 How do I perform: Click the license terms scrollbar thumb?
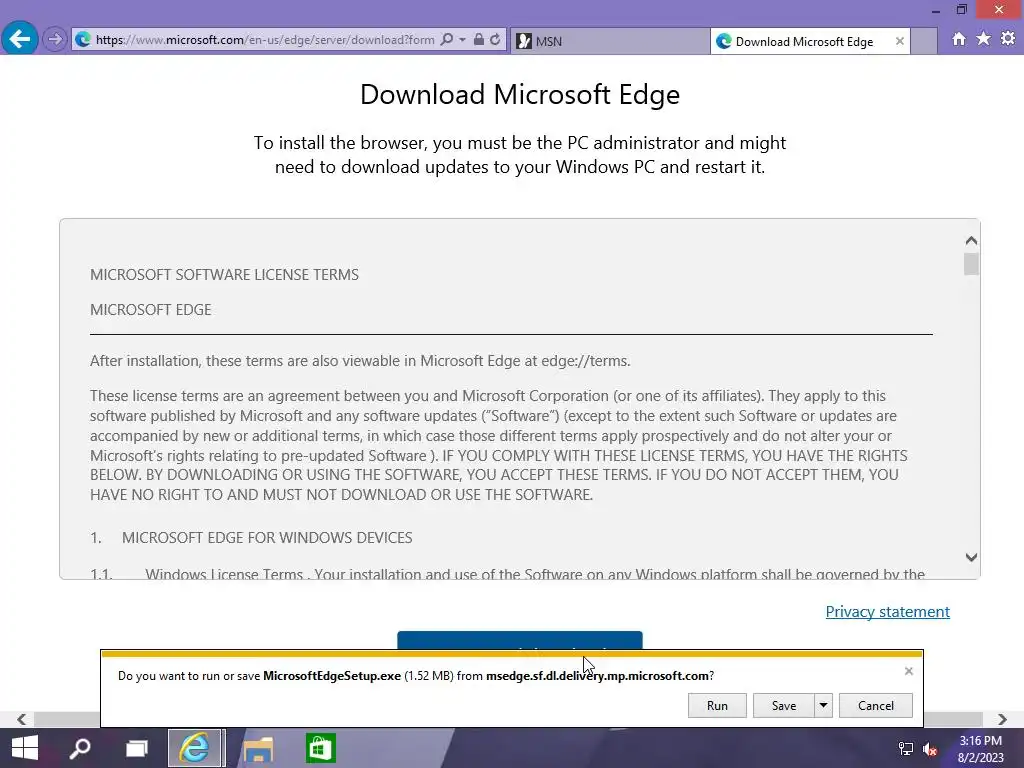click(x=971, y=264)
